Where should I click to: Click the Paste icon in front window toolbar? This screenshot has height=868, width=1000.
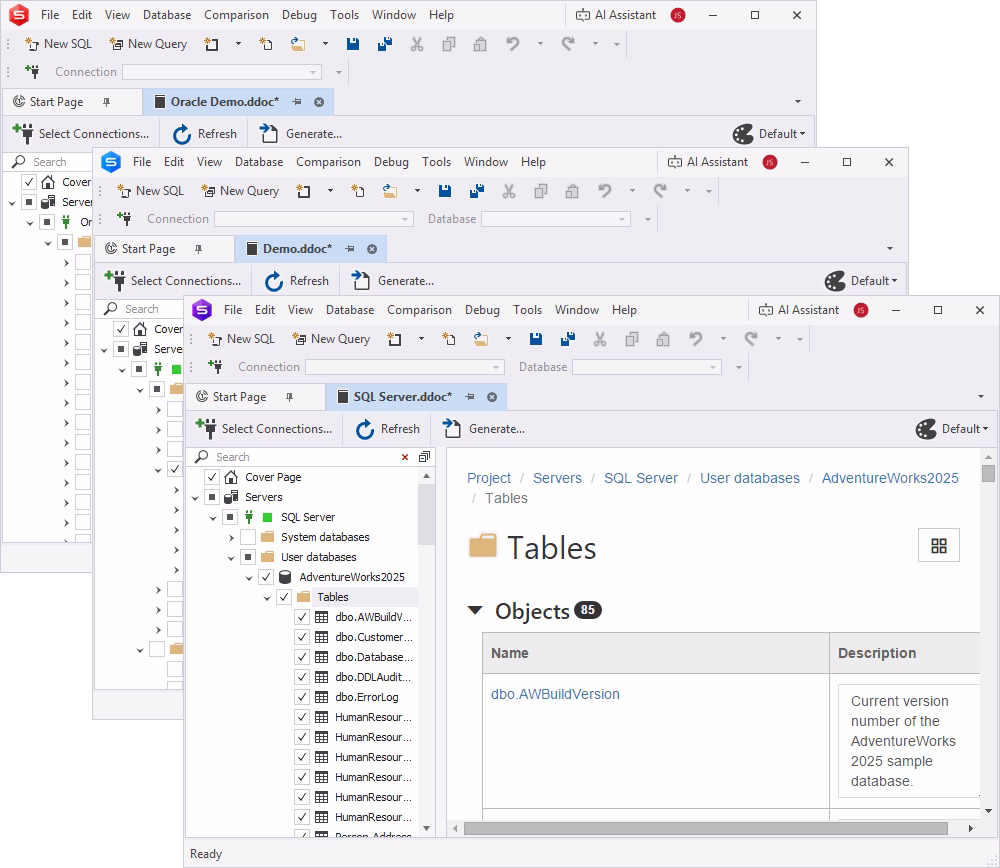point(663,339)
